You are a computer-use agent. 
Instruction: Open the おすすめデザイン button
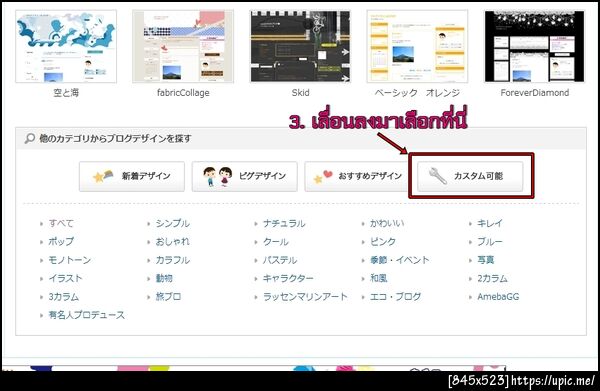point(356,176)
